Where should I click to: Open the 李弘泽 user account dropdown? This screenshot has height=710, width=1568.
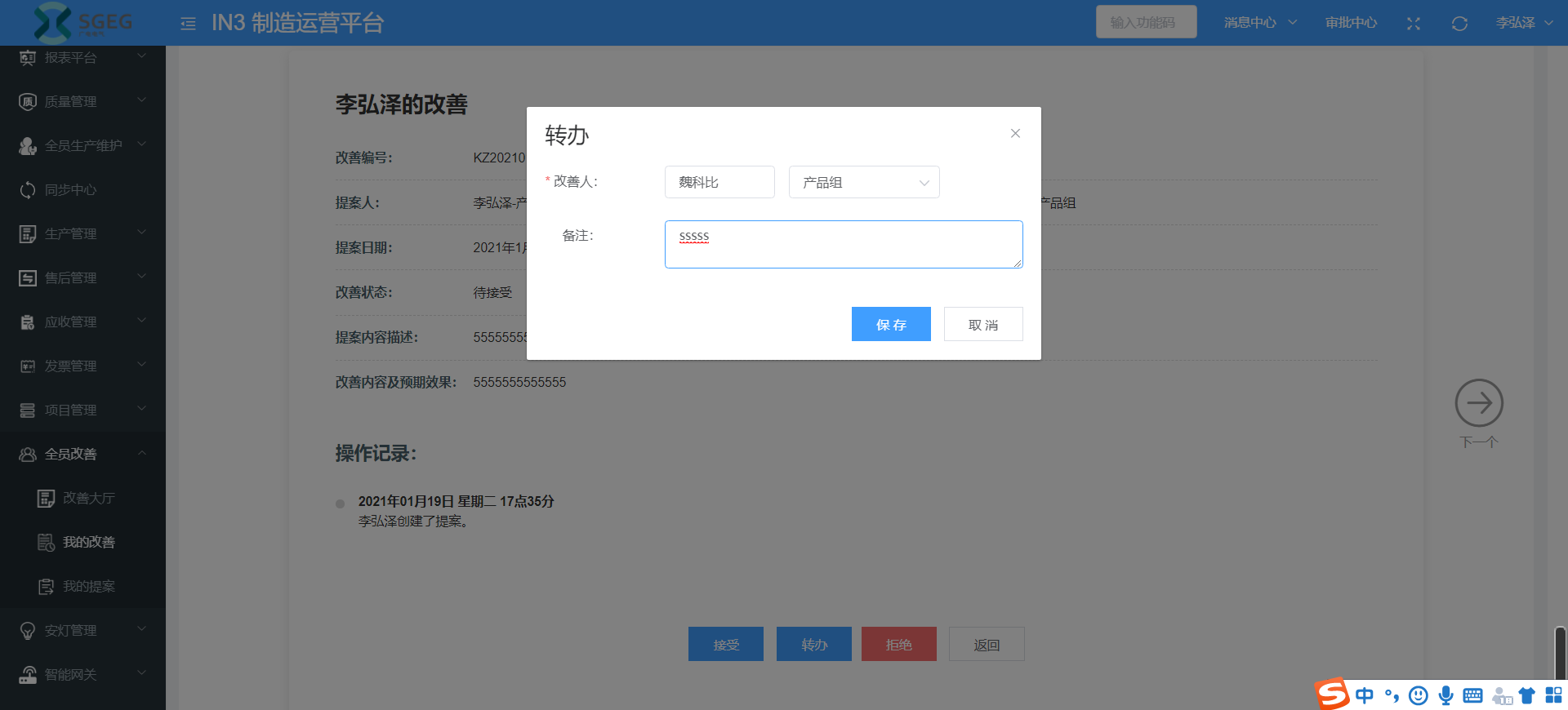pyautogui.click(x=1524, y=23)
